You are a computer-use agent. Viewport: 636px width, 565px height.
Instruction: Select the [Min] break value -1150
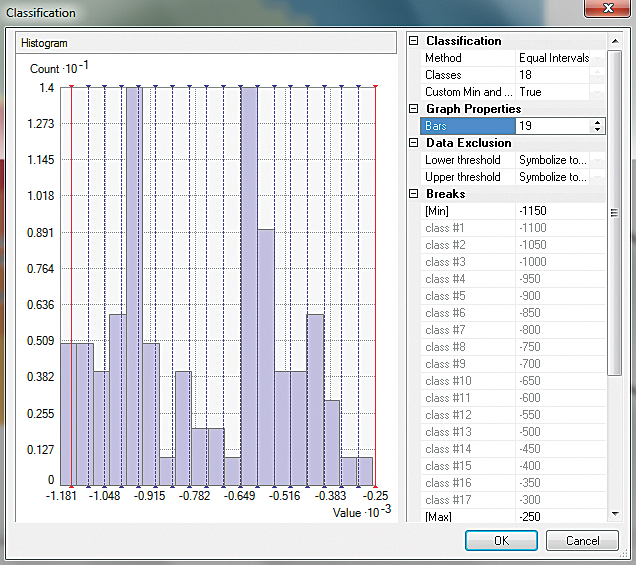coord(560,211)
